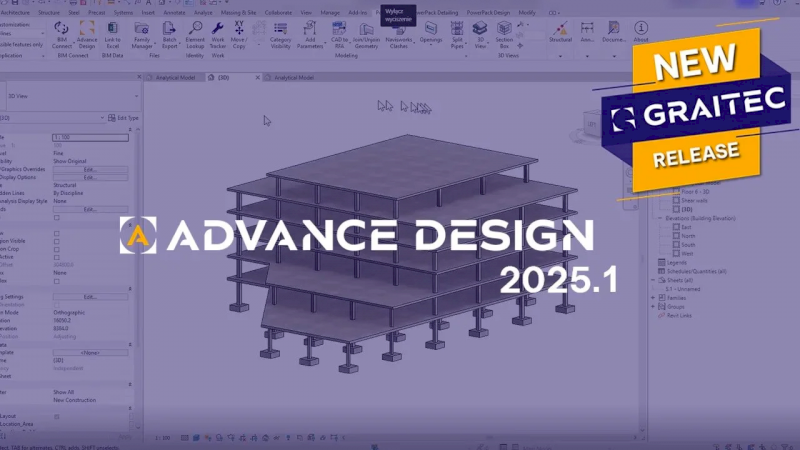Click Edit for Graphics Overrides
800x450 pixels.
pyautogui.click(x=90, y=169)
